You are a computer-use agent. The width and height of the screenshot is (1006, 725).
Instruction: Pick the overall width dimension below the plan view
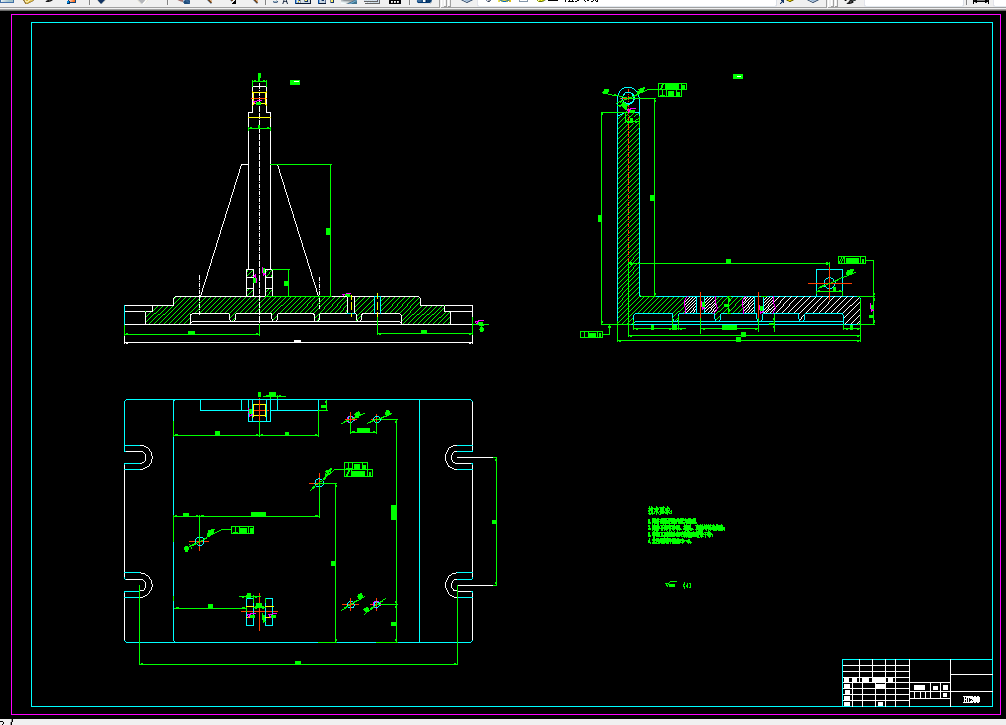click(x=298, y=663)
